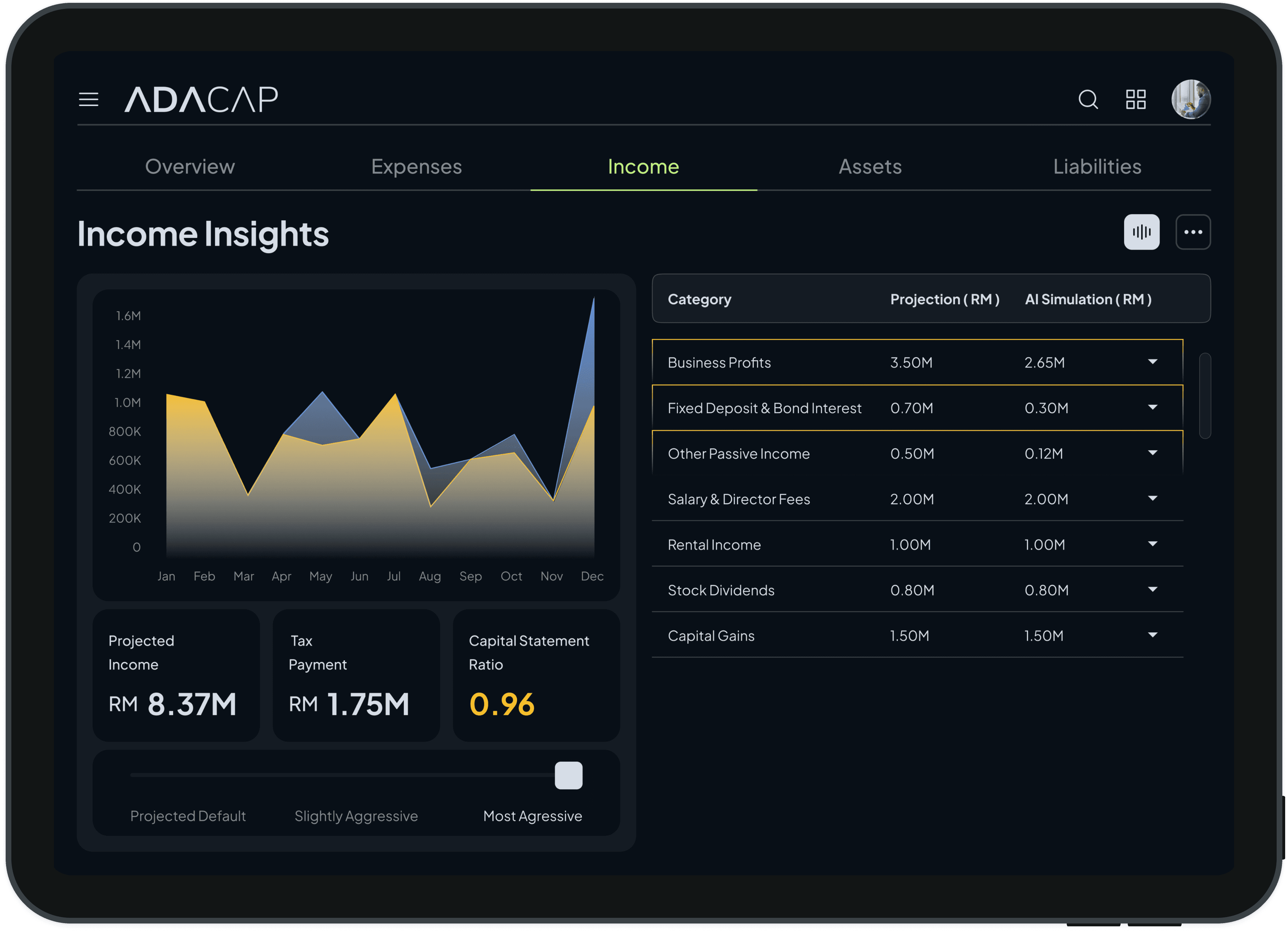1288x932 pixels.
Task: Toggle the voice waveform icon button
Action: coord(1142,232)
